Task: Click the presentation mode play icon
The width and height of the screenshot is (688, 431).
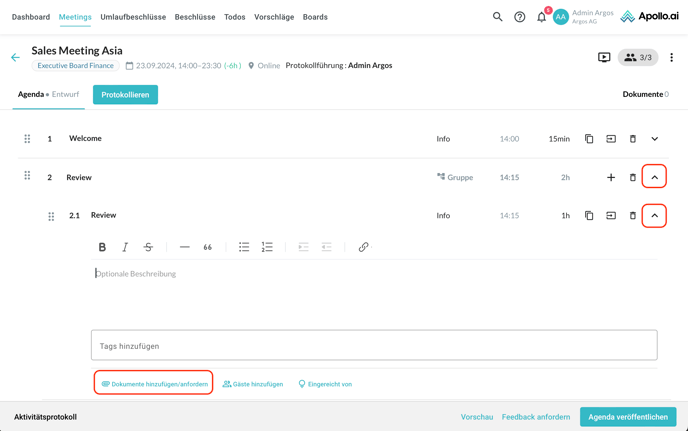Action: point(604,58)
